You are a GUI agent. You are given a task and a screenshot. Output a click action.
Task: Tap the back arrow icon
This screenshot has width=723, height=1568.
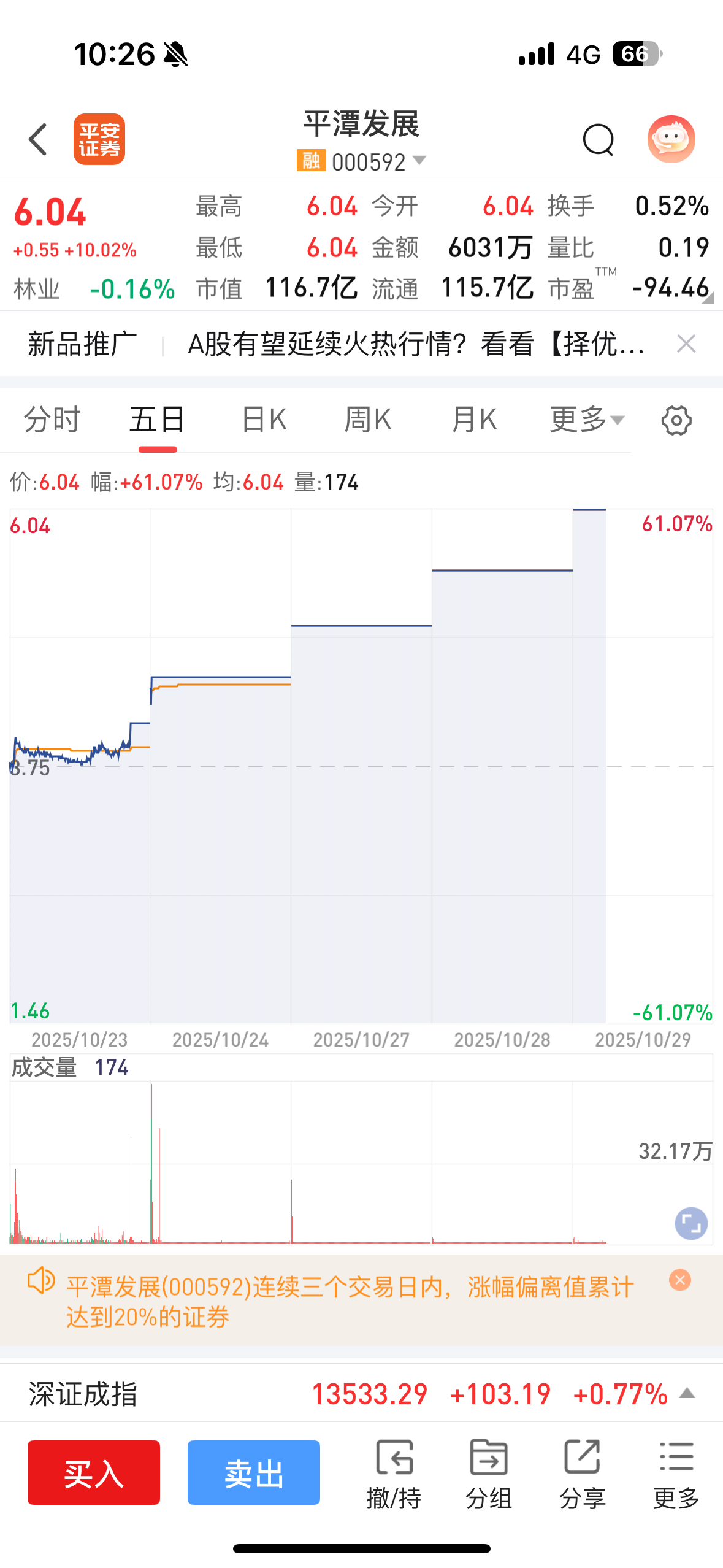[x=38, y=139]
